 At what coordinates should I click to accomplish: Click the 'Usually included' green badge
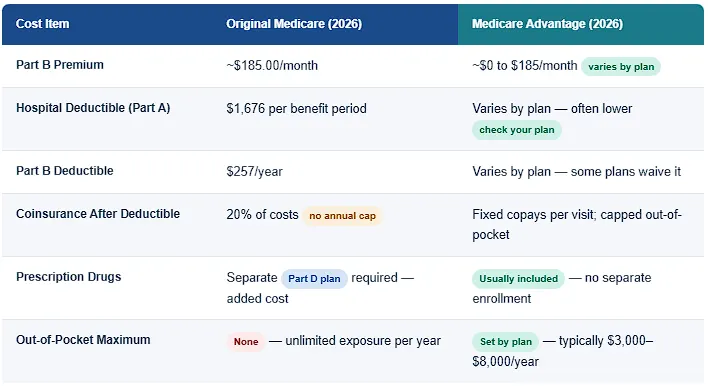coord(518,279)
